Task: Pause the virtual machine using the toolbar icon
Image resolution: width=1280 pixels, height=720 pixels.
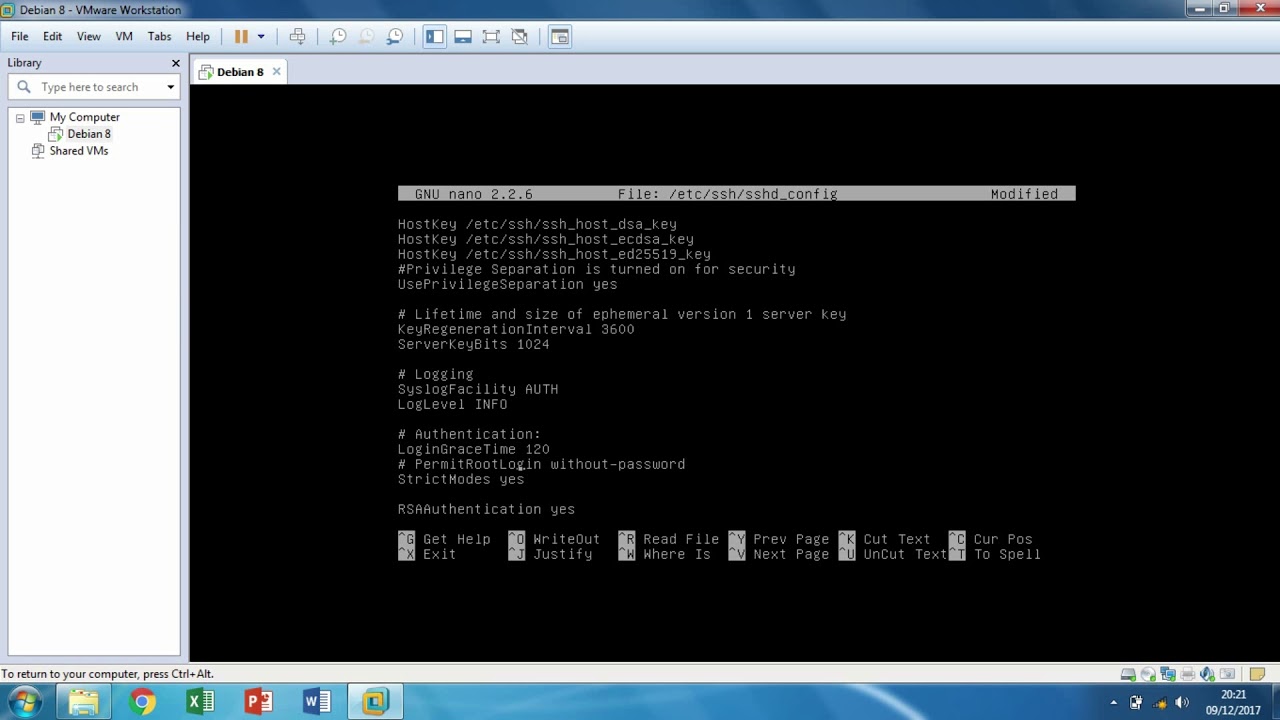Action: click(241, 37)
